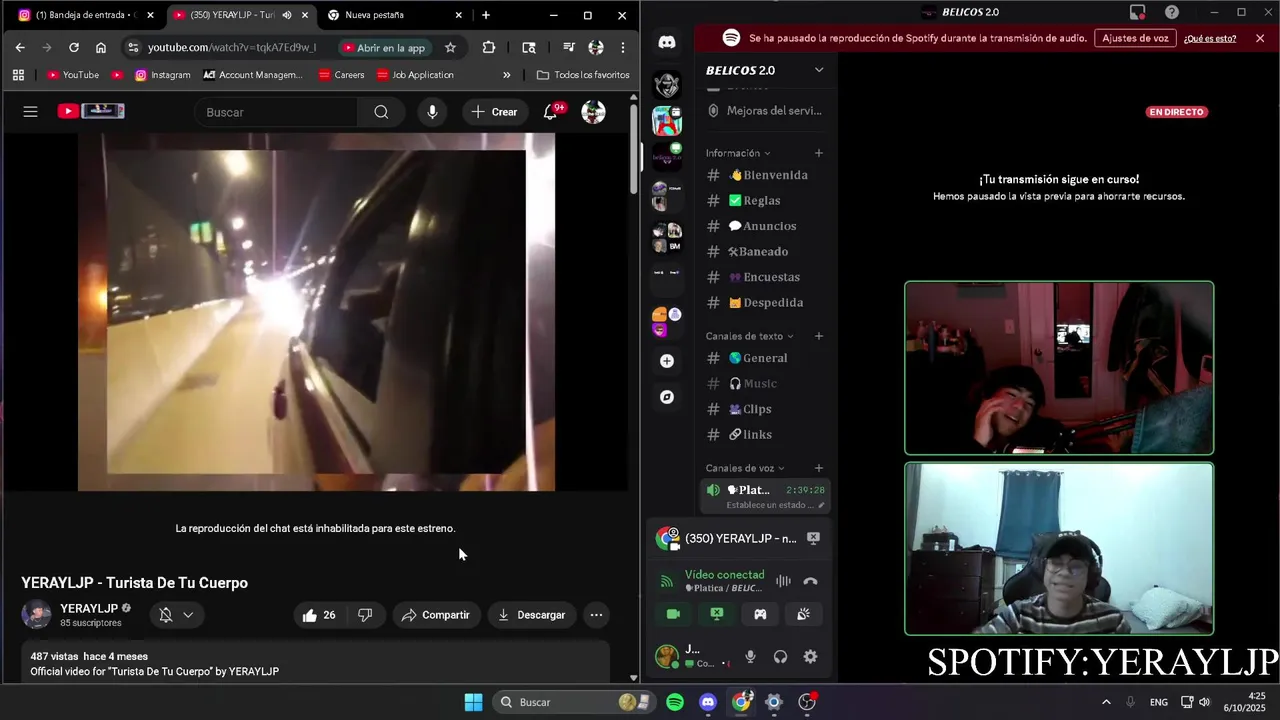Image resolution: width=1280 pixels, height=720 pixels.
Task: Open Chrome media controls icon
Action: [x=568, y=47]
